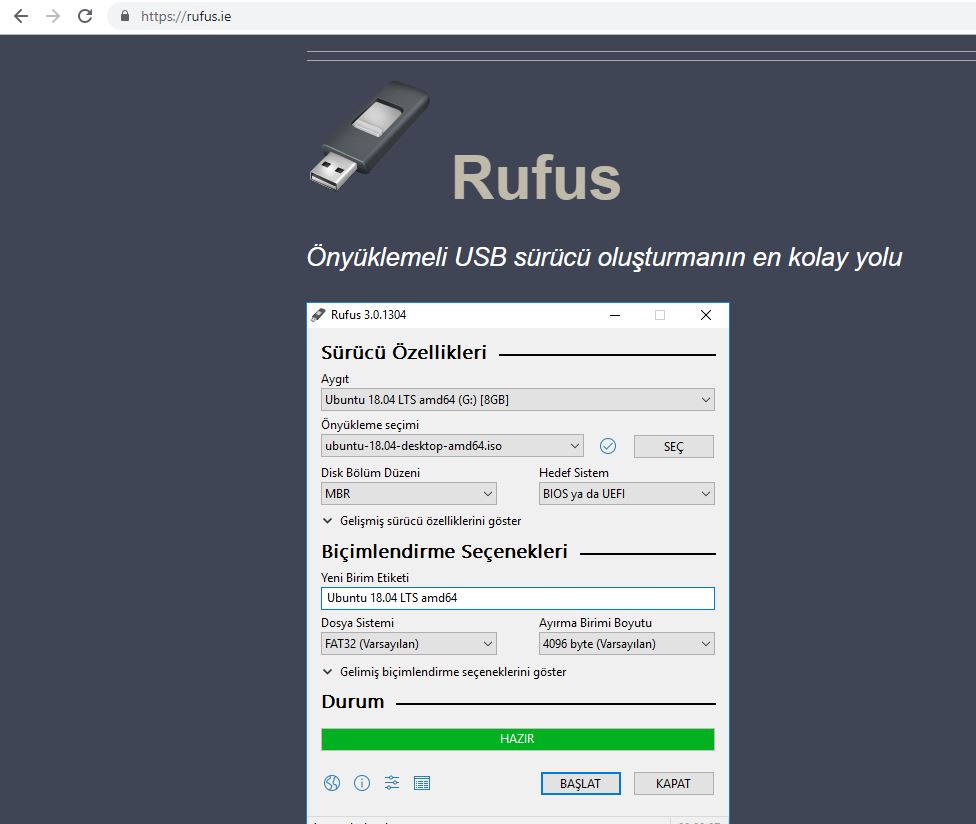
Task: Click the browser forward arrow
Action: click(53, 16)
